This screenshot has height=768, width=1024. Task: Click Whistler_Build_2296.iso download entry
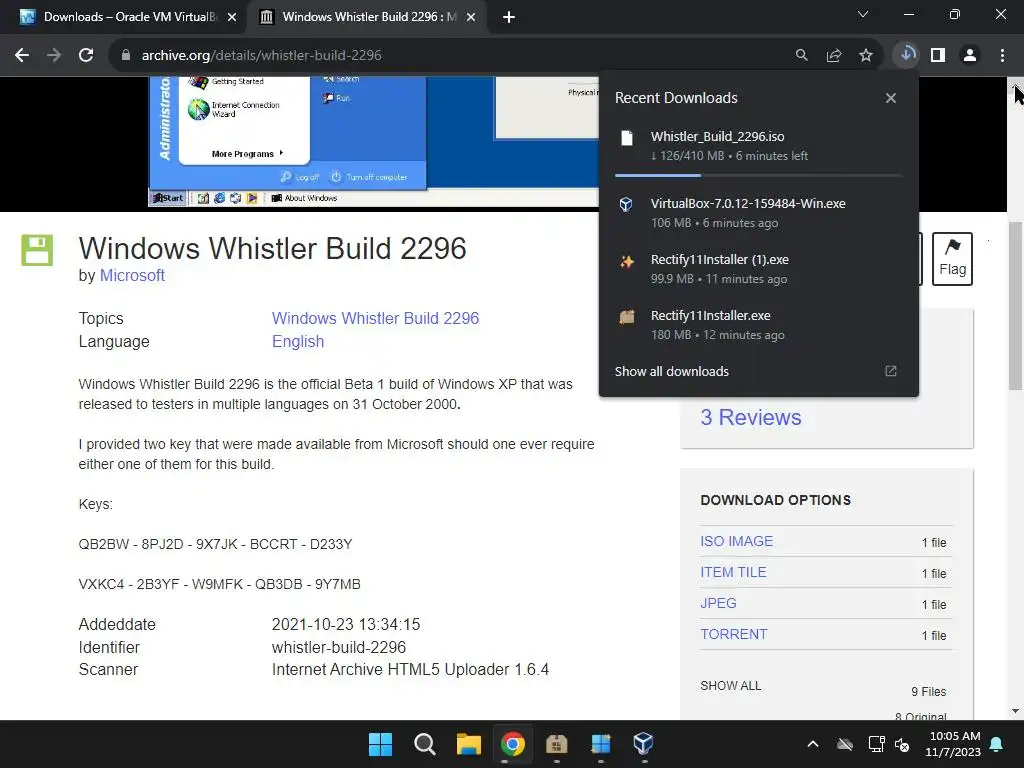(758, 146)
